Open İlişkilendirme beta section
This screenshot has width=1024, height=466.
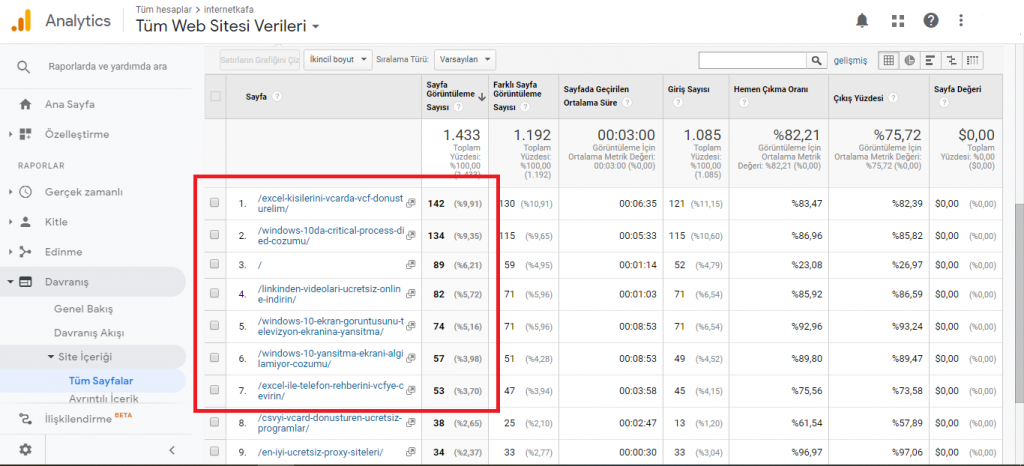[78, 419]
